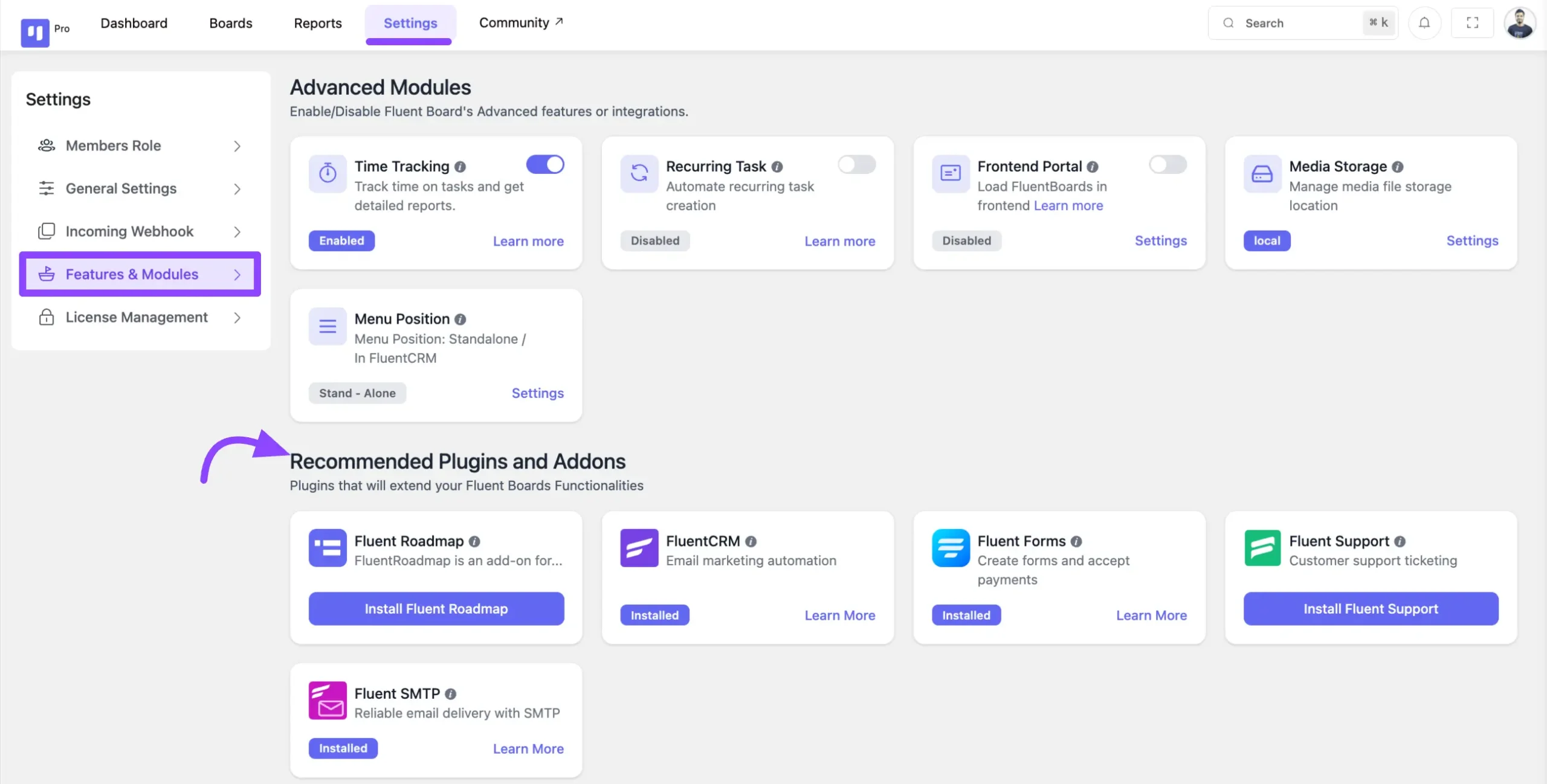Click Install Fluent Roadmap button

point(436,609)
